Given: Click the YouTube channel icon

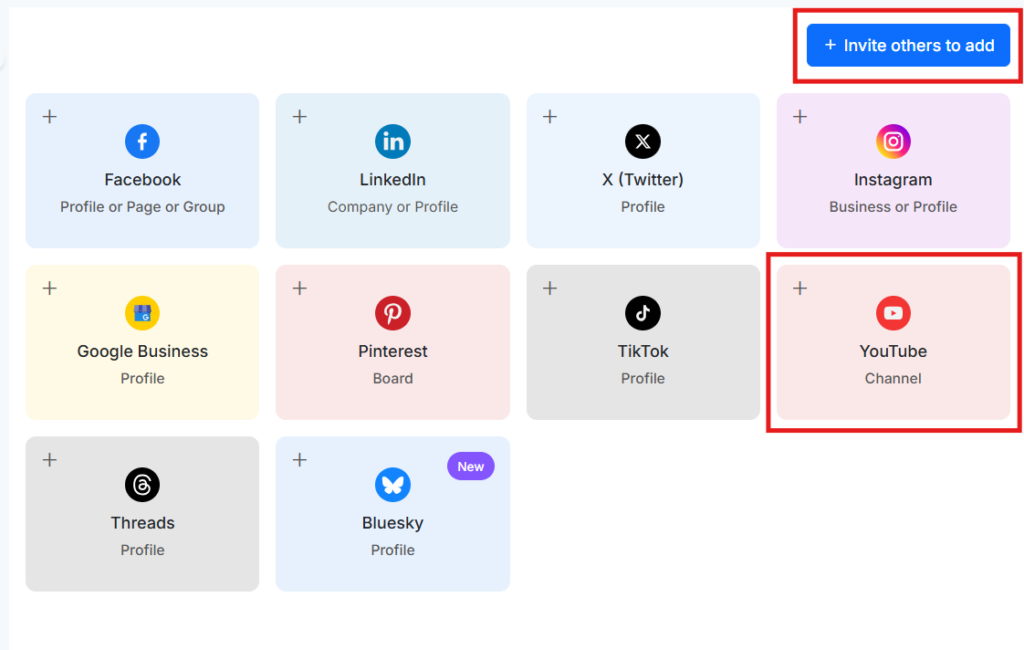Looking at the screenshot, I should pyautogui.click(x=893, y=313).
